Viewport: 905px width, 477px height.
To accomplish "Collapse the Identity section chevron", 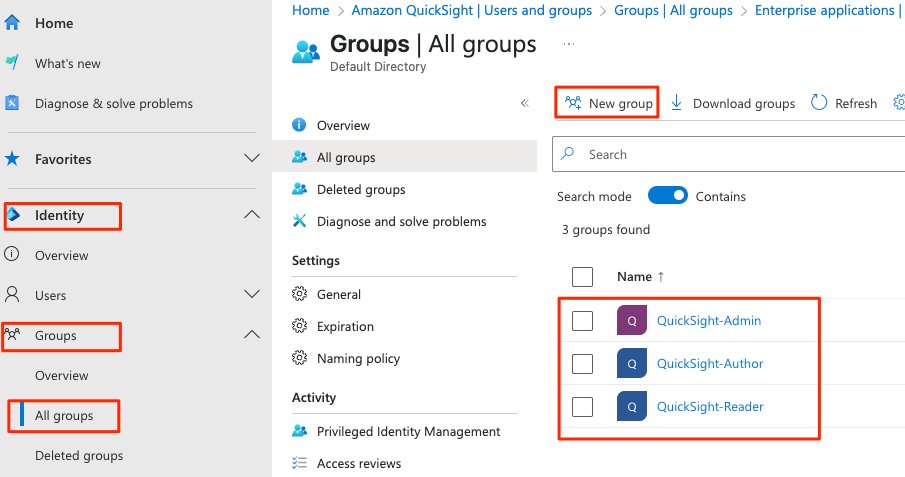I will click(252, 214).
